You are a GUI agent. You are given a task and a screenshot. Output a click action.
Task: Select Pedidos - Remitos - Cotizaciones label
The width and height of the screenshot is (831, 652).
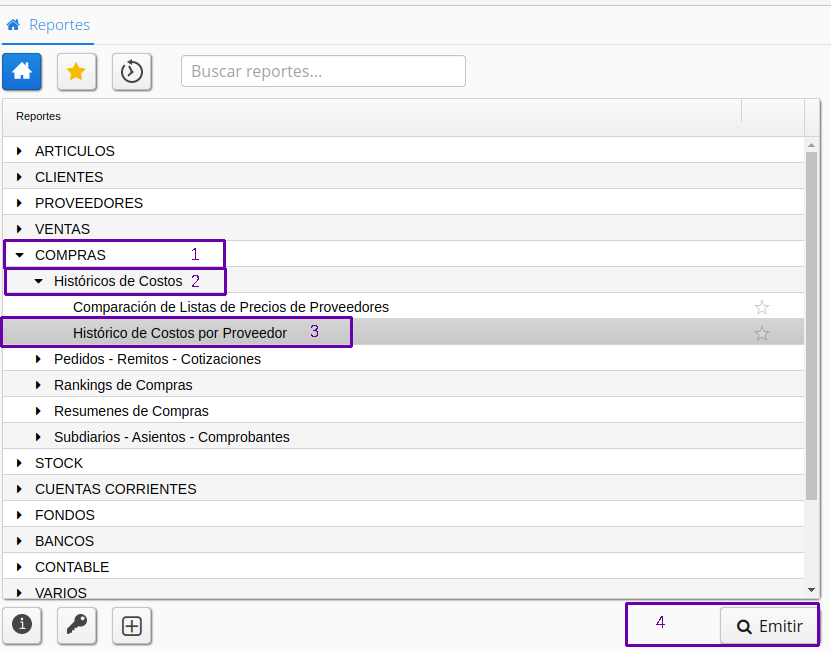coord(157,359)
